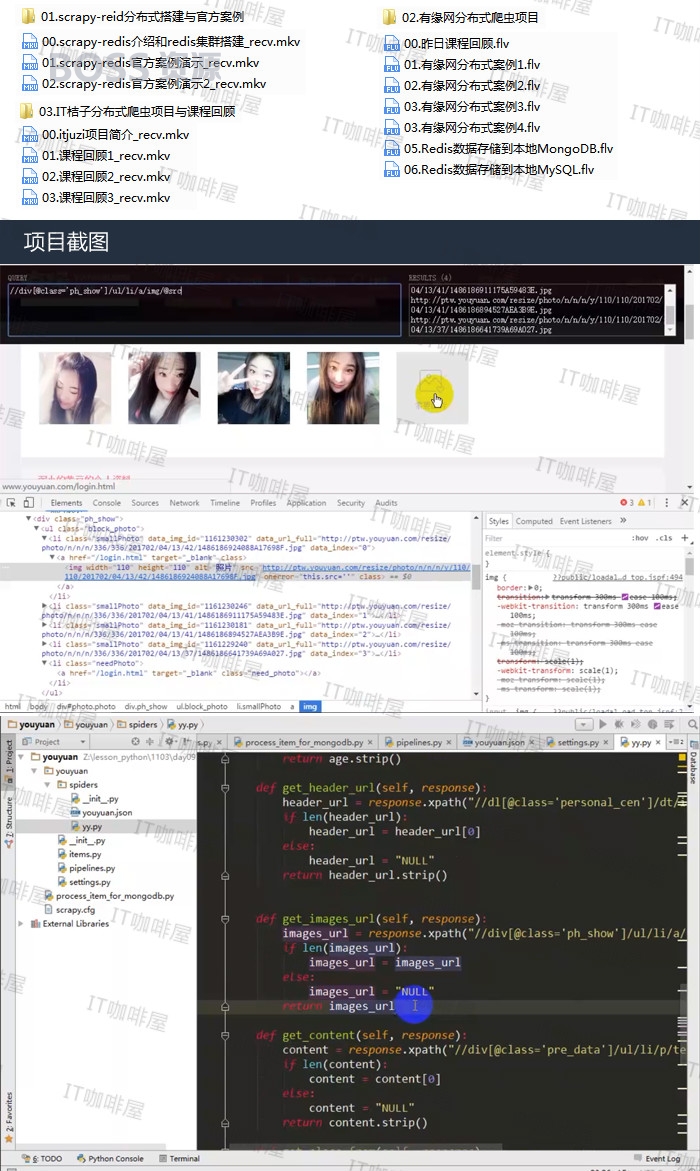Click the public/loadal top.jspf:494 source link
Screen dimensions: 700x1171
click(x=618, y=577)
